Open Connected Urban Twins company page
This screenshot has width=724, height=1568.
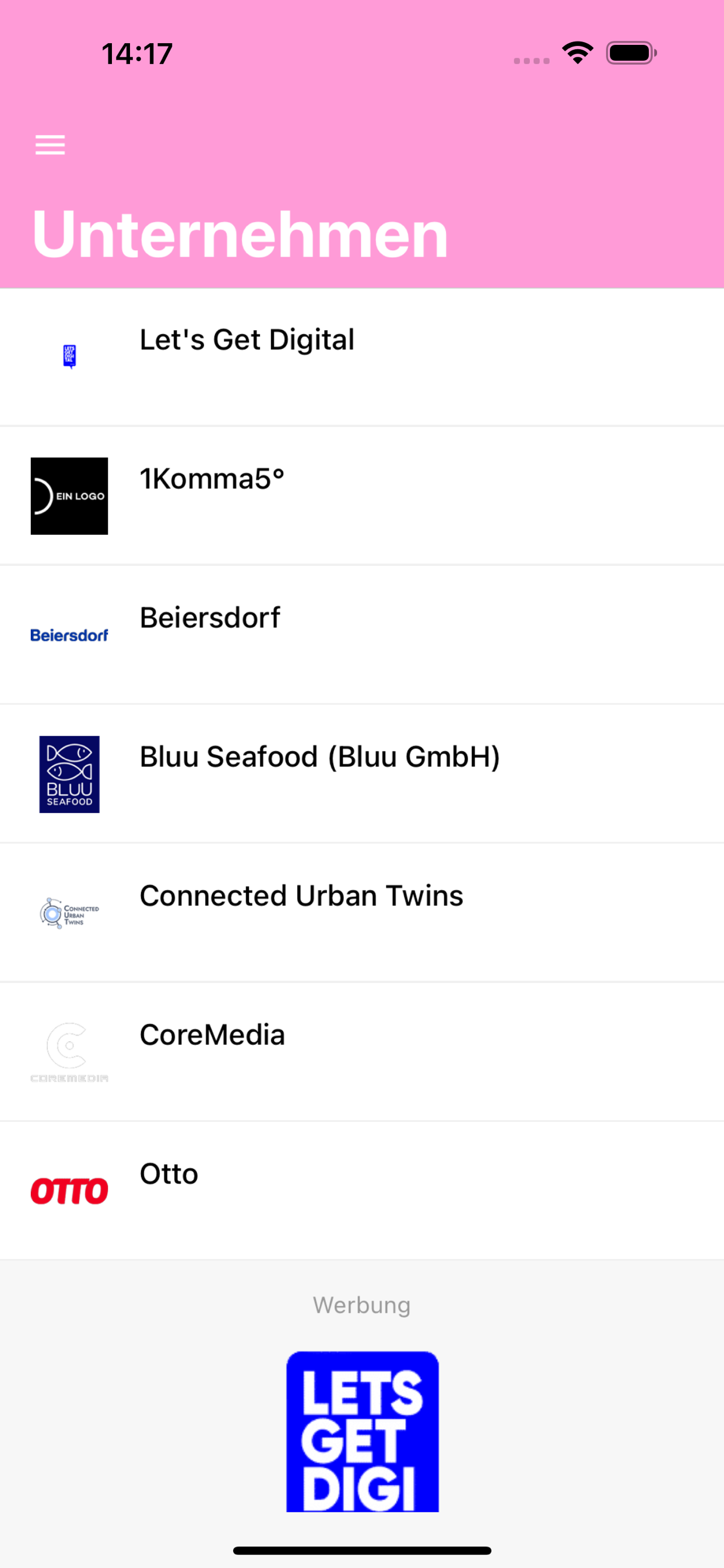point(362,913)
